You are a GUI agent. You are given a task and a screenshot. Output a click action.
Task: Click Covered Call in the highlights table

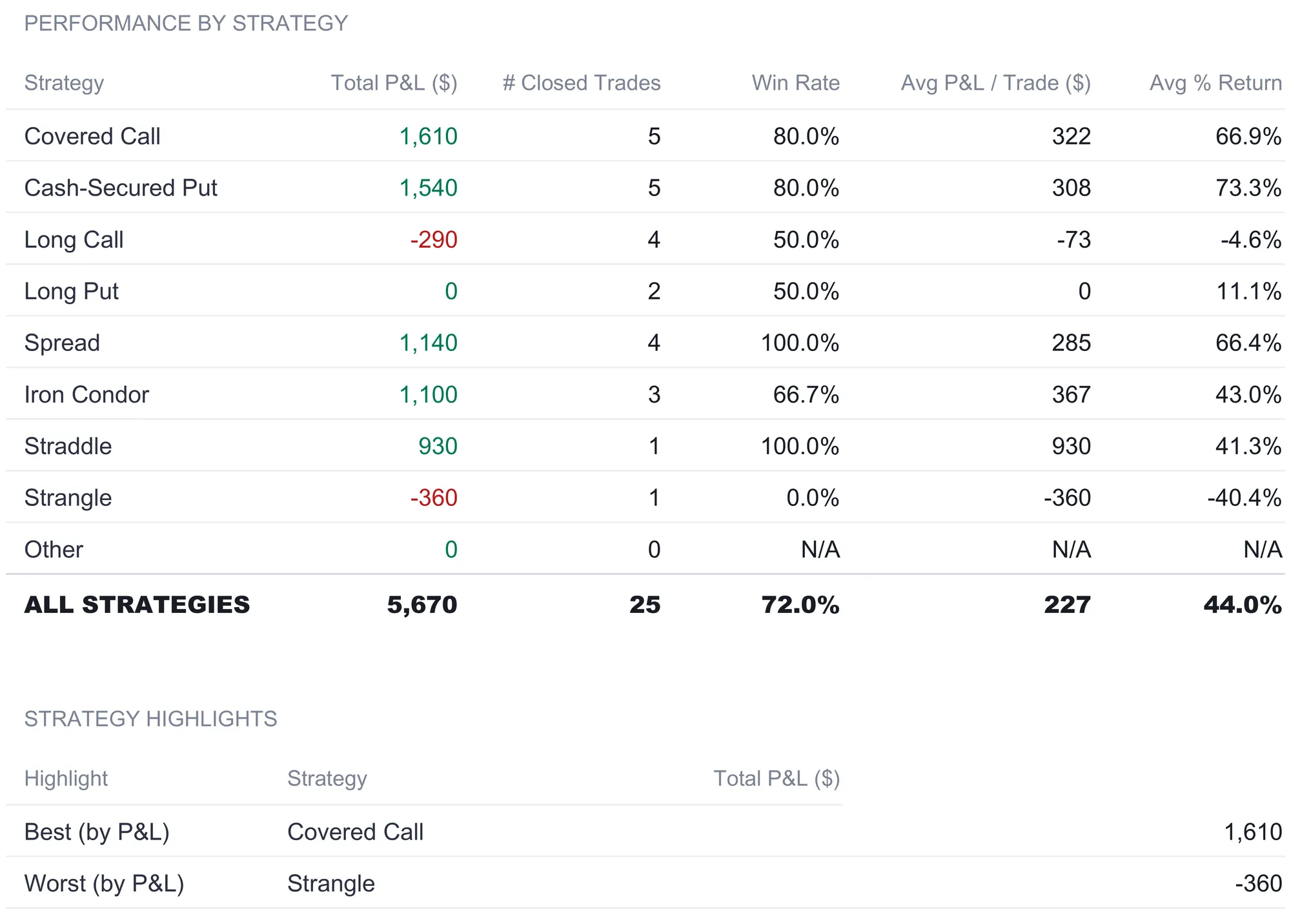pos(355,832)
